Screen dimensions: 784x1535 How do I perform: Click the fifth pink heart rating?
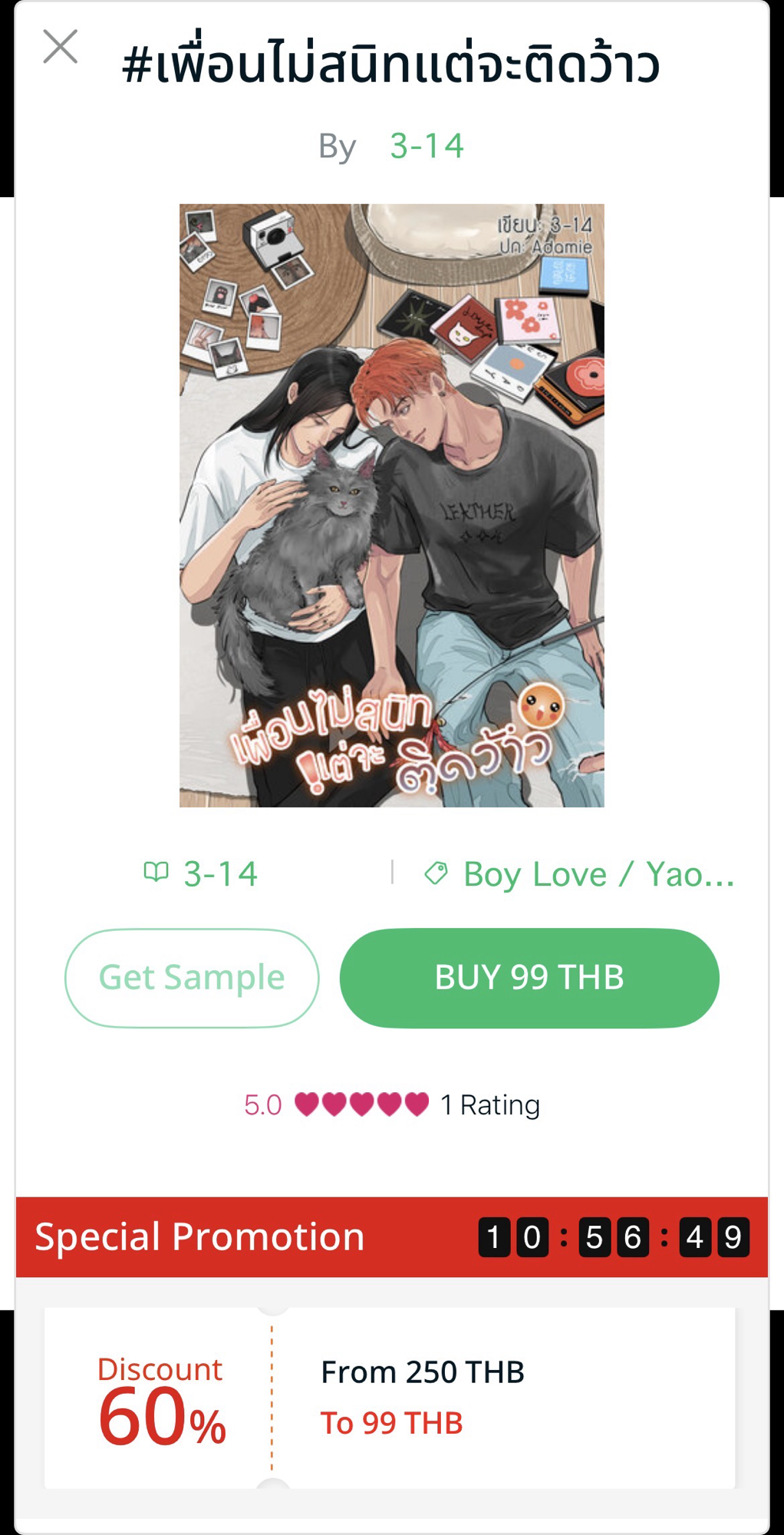point(417,1104)
